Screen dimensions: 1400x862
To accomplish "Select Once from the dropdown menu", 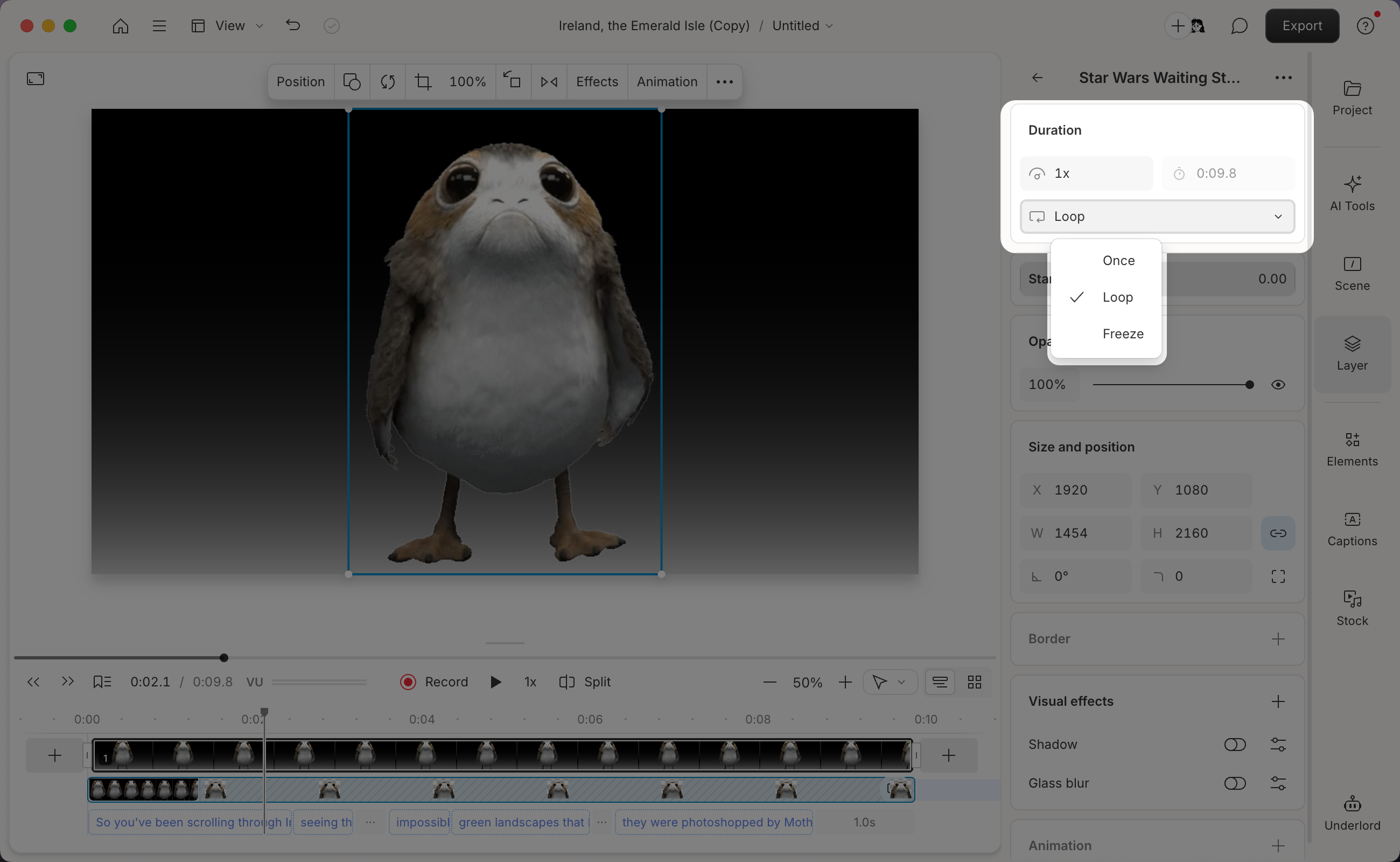I will click(x=1106, y=261).
